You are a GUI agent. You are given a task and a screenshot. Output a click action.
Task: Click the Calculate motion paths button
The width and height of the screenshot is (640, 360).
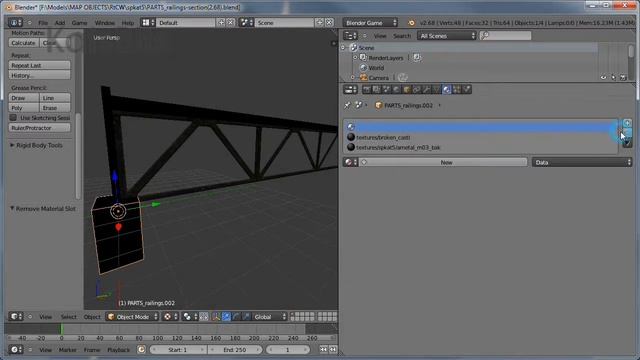point(23,43)
